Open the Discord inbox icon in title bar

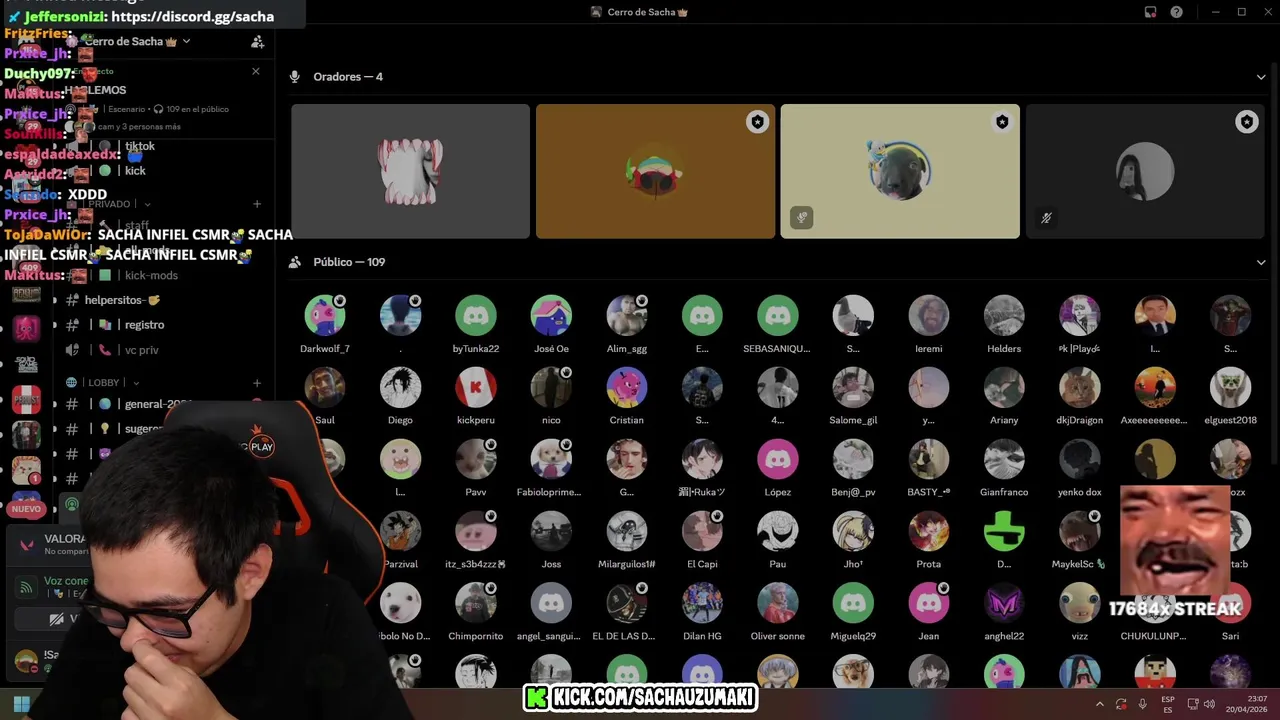coord(1151,12)
